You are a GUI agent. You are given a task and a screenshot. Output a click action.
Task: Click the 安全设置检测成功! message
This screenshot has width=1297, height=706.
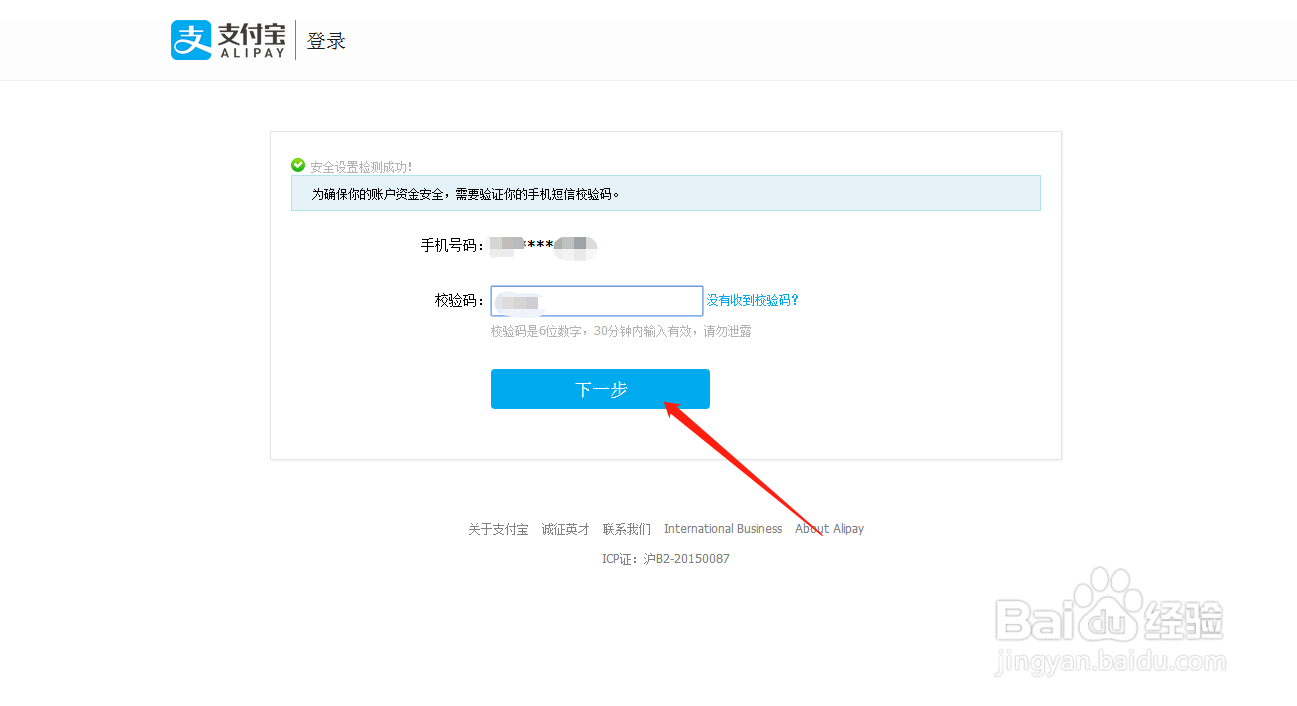pyautogui.click(x=361, y=166)
